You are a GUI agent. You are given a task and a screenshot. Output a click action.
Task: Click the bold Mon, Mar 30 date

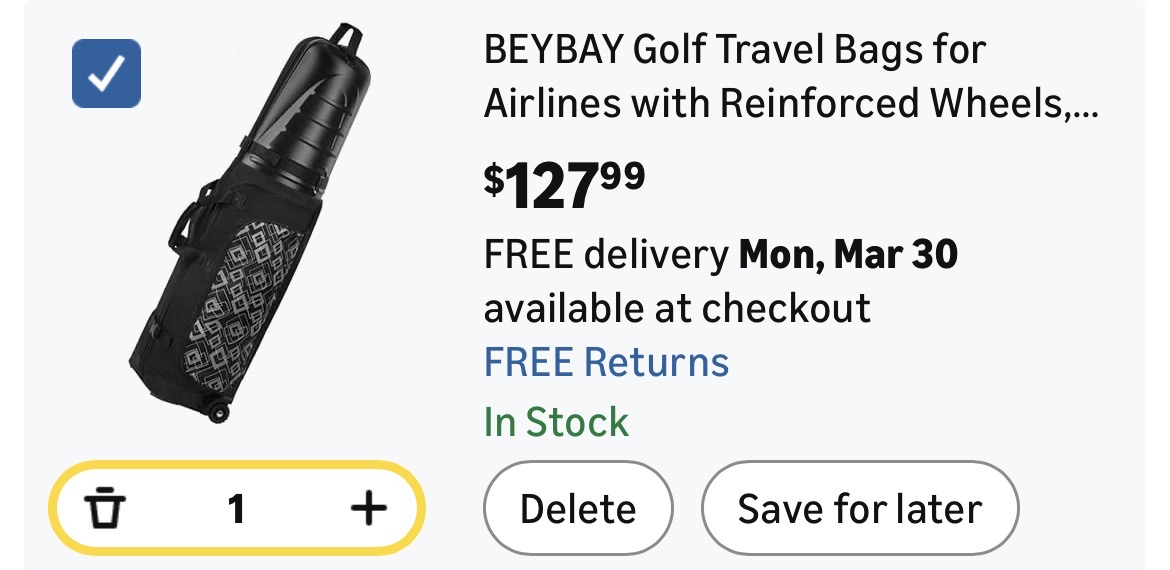click(848, 256)
